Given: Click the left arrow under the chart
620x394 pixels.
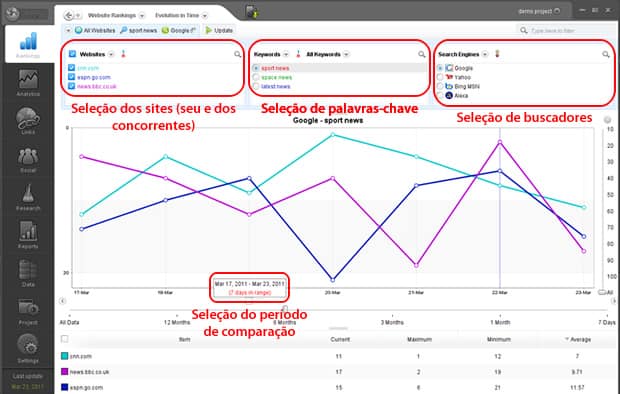Looking at the screenshot, I should (x=62, y=301).
